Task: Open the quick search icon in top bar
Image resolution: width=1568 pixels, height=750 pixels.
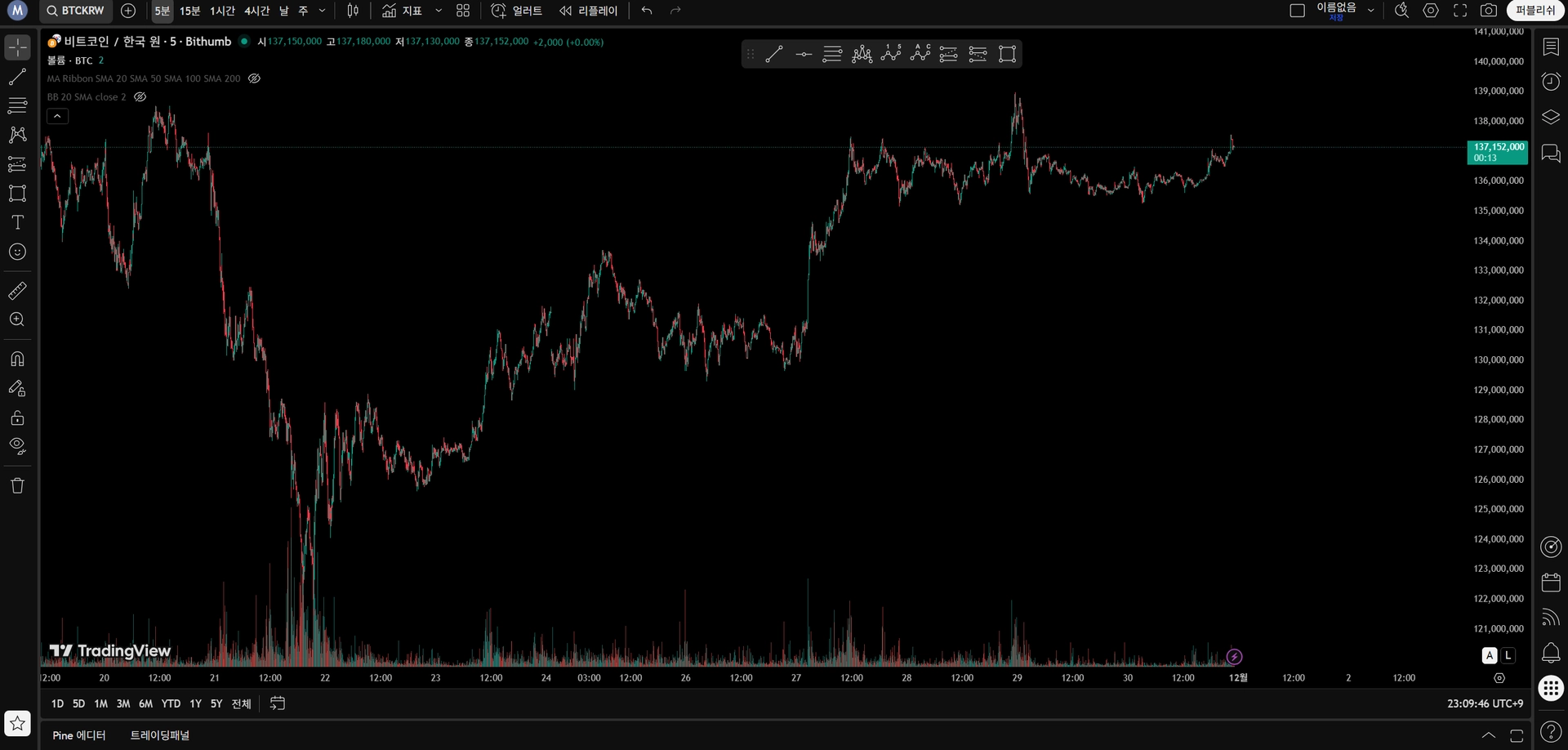Action: coord(1401,11)
